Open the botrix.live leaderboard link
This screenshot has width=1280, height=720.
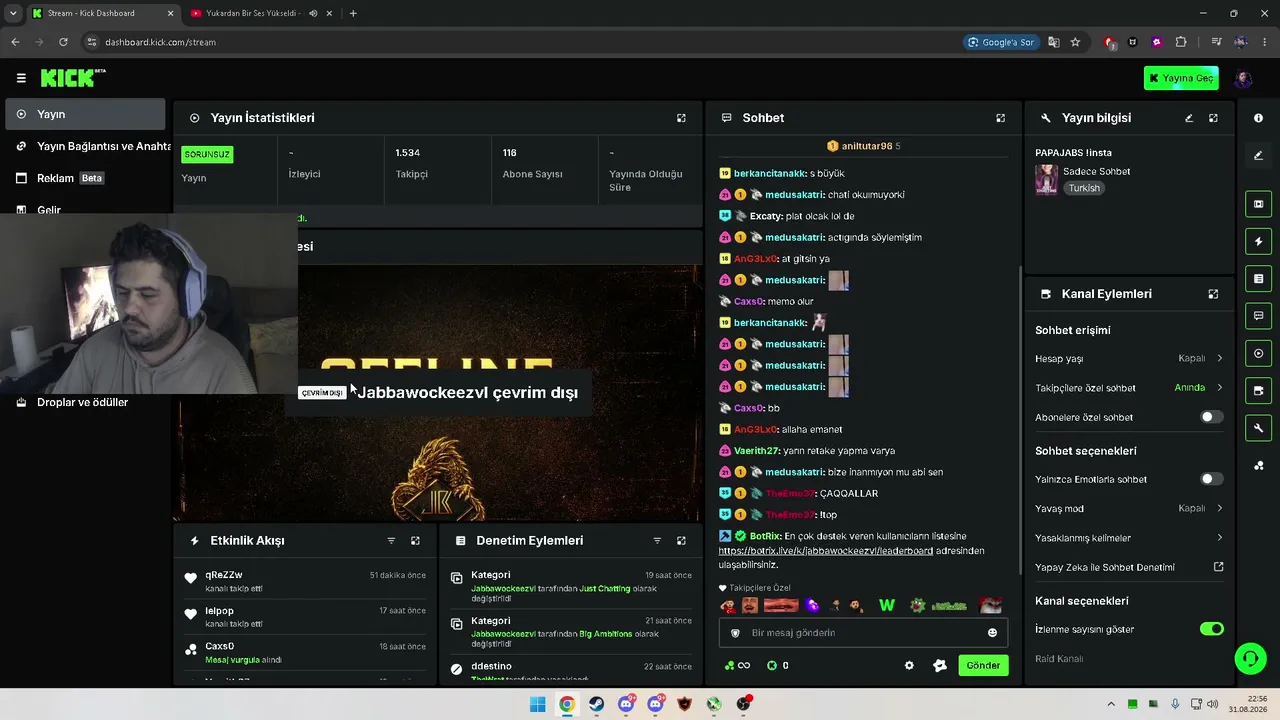pyautogui.click(x=826, y=551)
